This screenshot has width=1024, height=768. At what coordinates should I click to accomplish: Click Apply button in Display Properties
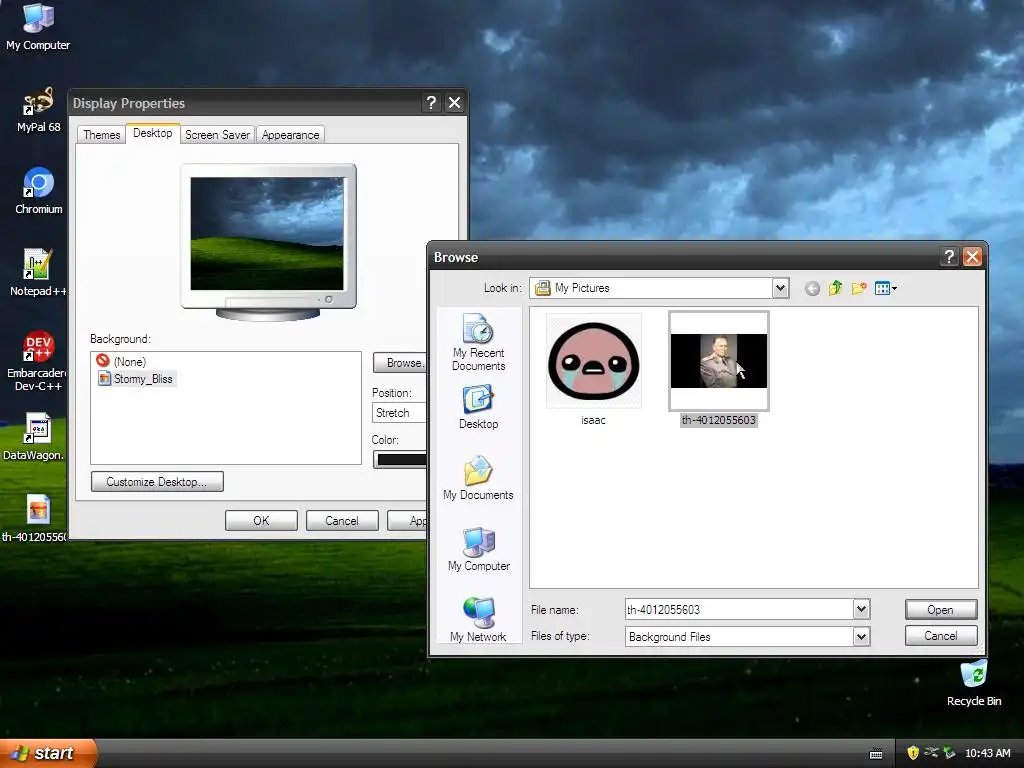click(x=408, y=520)
